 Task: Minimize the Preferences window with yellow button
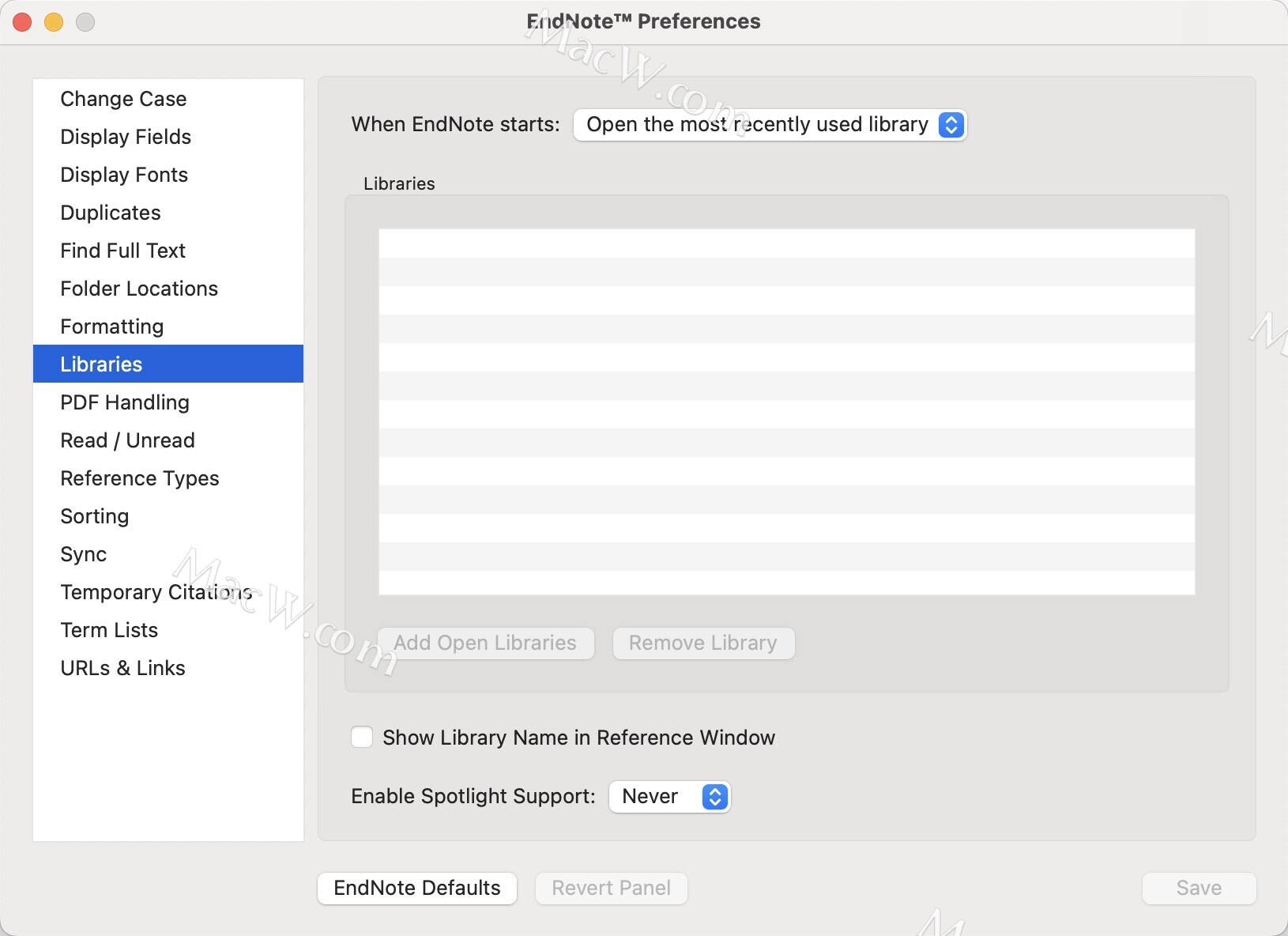tap(54, 22)
